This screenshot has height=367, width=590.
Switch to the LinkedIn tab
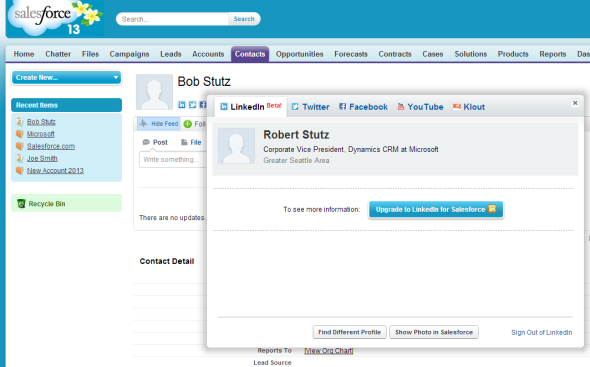point(250,107)
